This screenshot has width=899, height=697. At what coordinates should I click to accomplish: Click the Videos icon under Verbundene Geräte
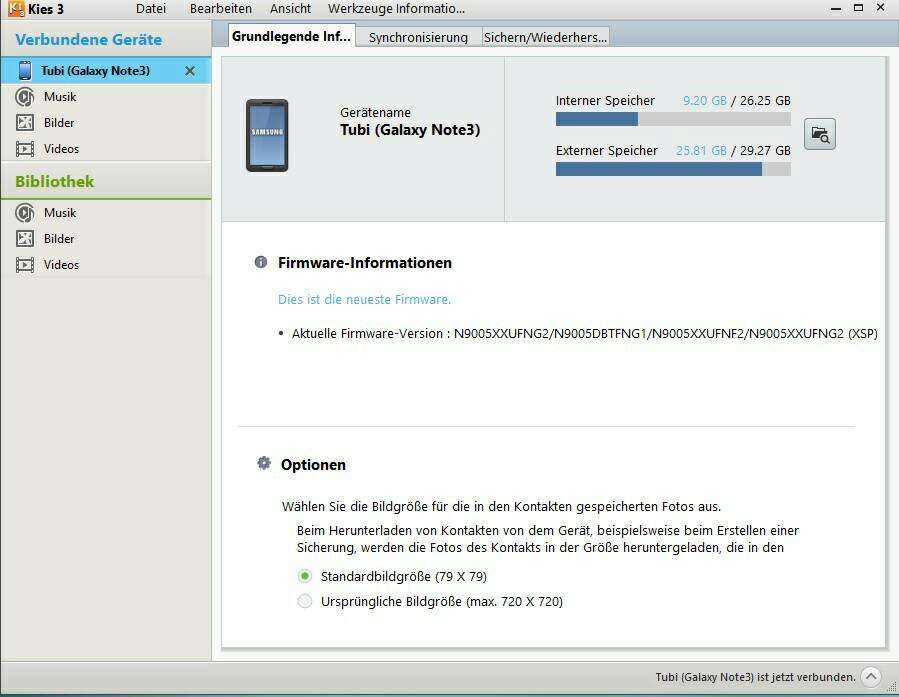point(25,149)
